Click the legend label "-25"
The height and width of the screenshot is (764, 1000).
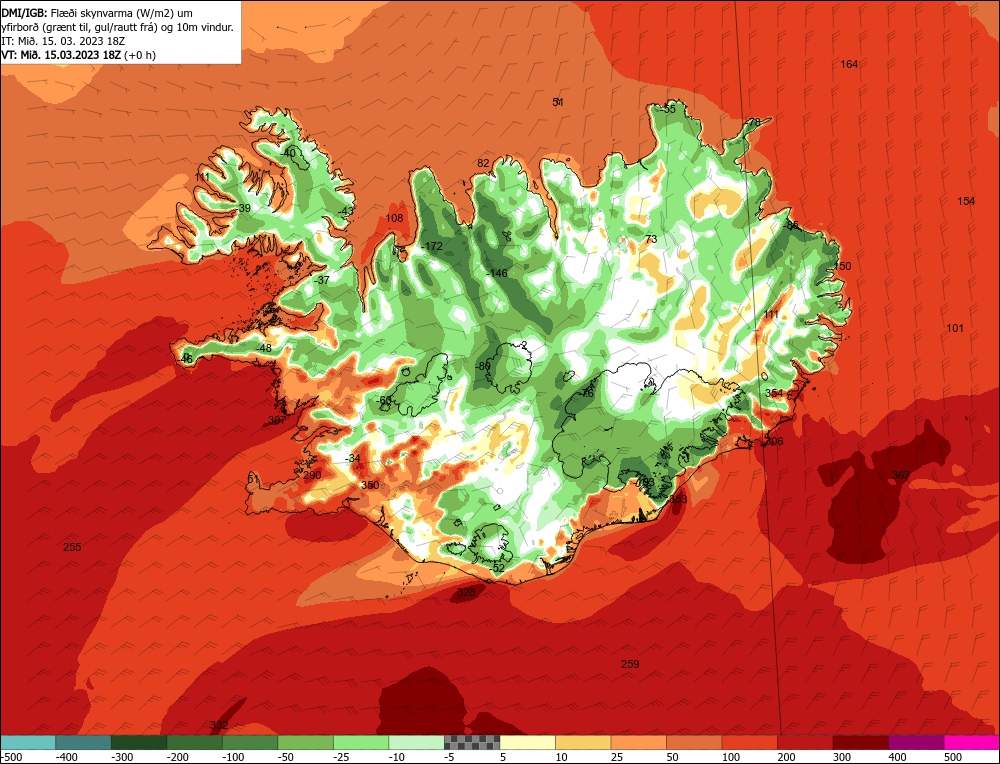342,757
